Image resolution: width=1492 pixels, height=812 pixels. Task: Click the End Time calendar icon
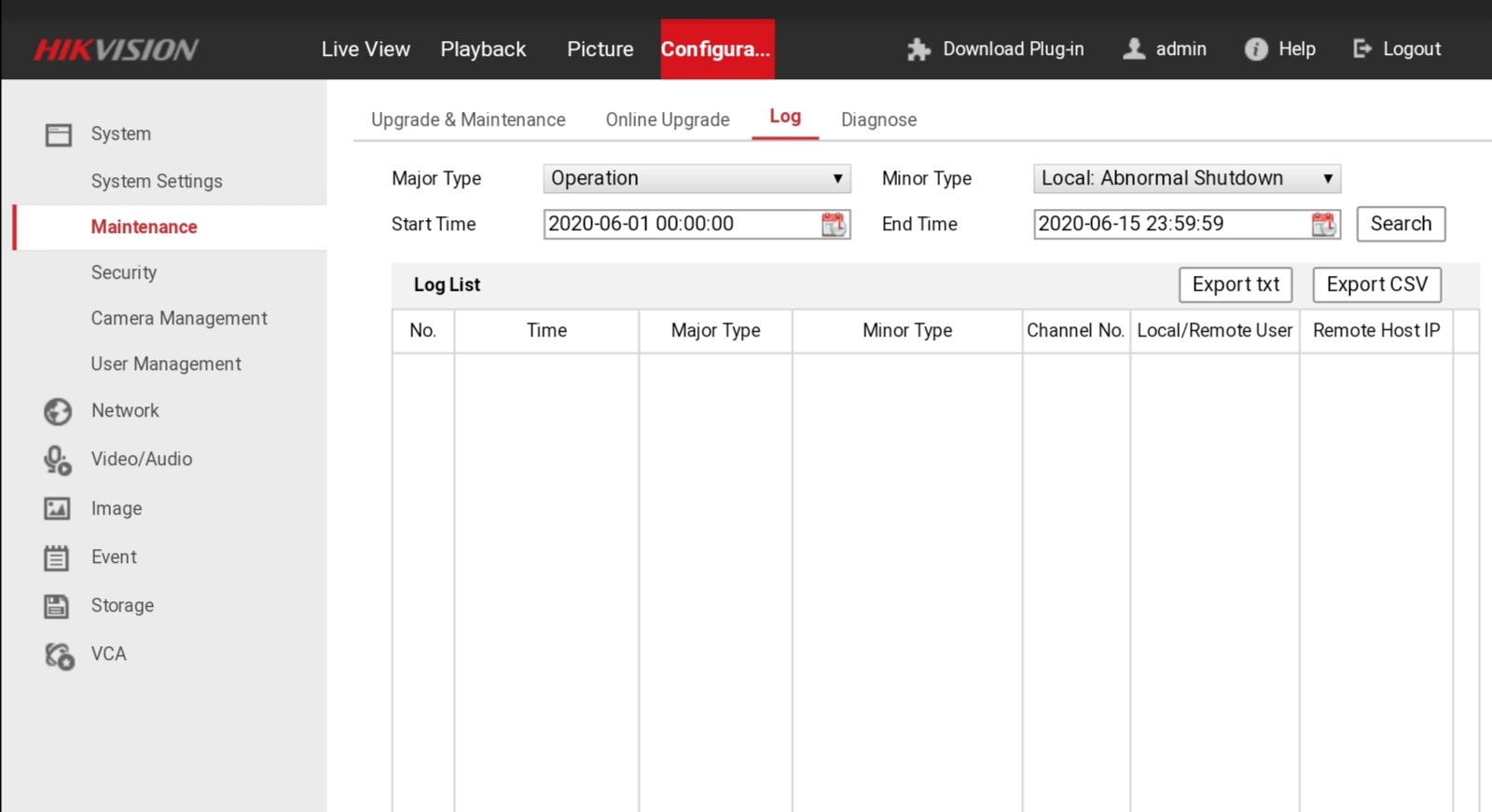point(1323,225)
